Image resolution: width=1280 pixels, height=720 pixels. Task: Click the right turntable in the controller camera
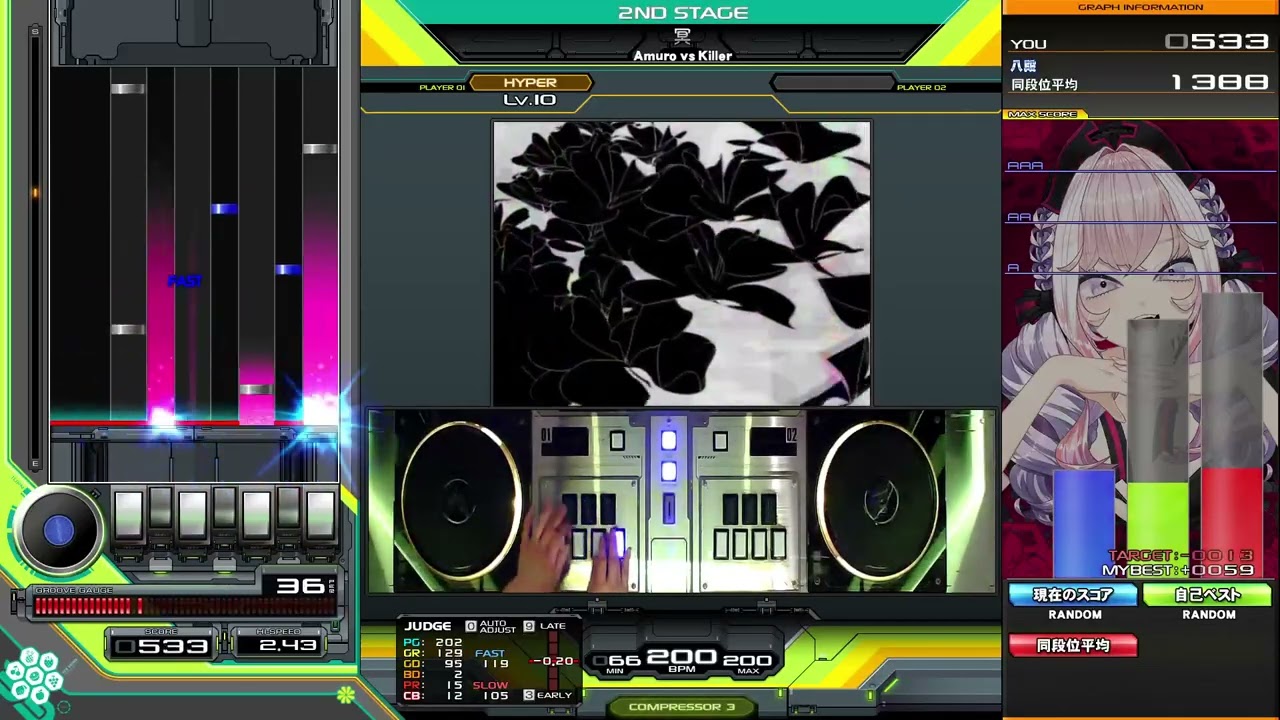tap(877, 500)
